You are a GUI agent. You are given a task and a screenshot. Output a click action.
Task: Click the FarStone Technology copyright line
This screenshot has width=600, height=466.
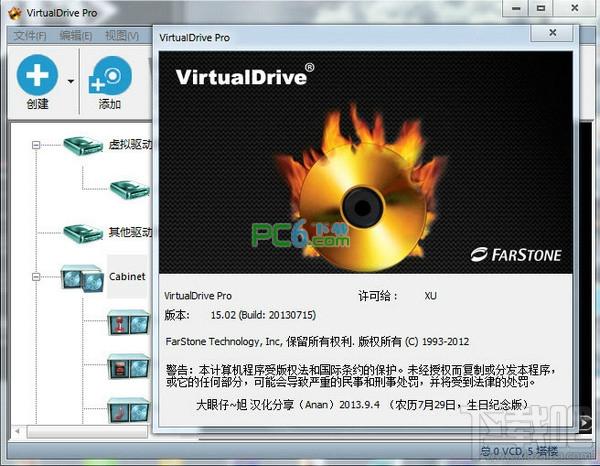pyautogui.click(x=317, y=341)
